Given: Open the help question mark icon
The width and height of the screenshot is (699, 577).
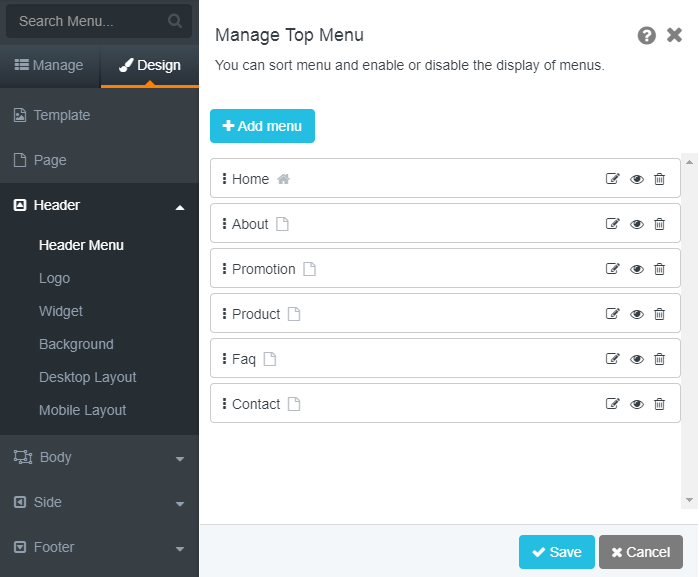Looking at the screenshot, I should click(x=647, y=36).
